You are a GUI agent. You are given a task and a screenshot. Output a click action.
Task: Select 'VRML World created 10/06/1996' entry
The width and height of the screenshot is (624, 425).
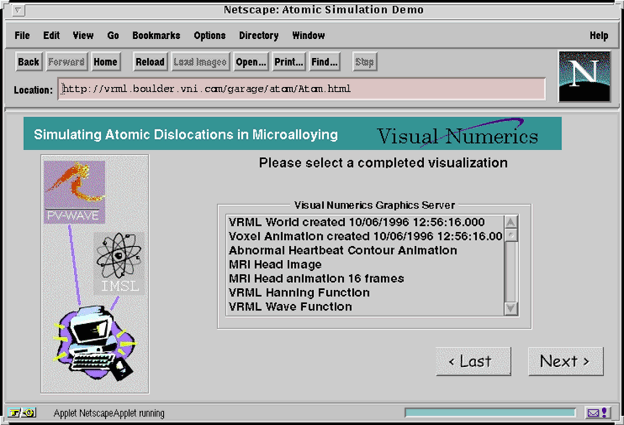[365, 222]
